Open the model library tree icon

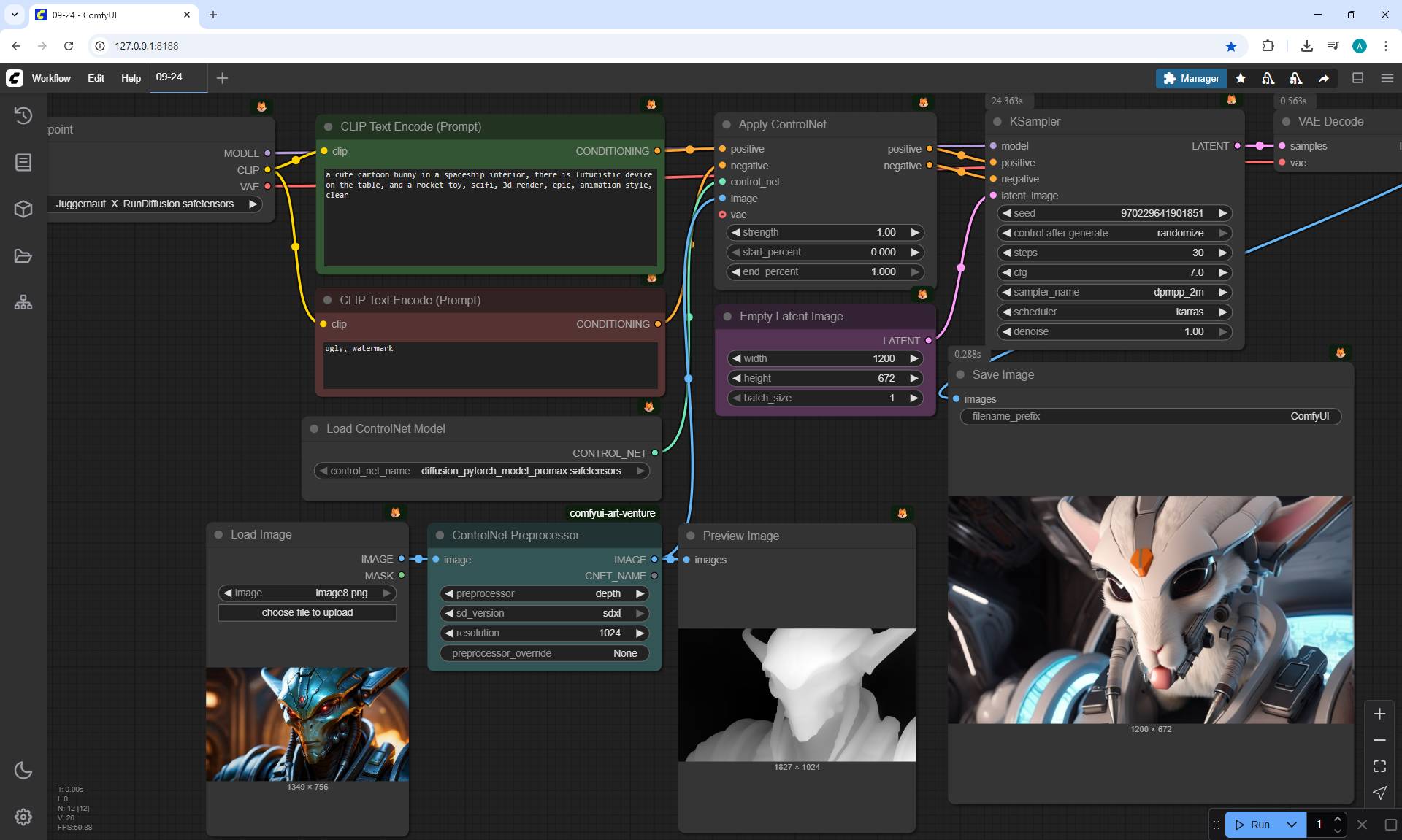point(23,302)
